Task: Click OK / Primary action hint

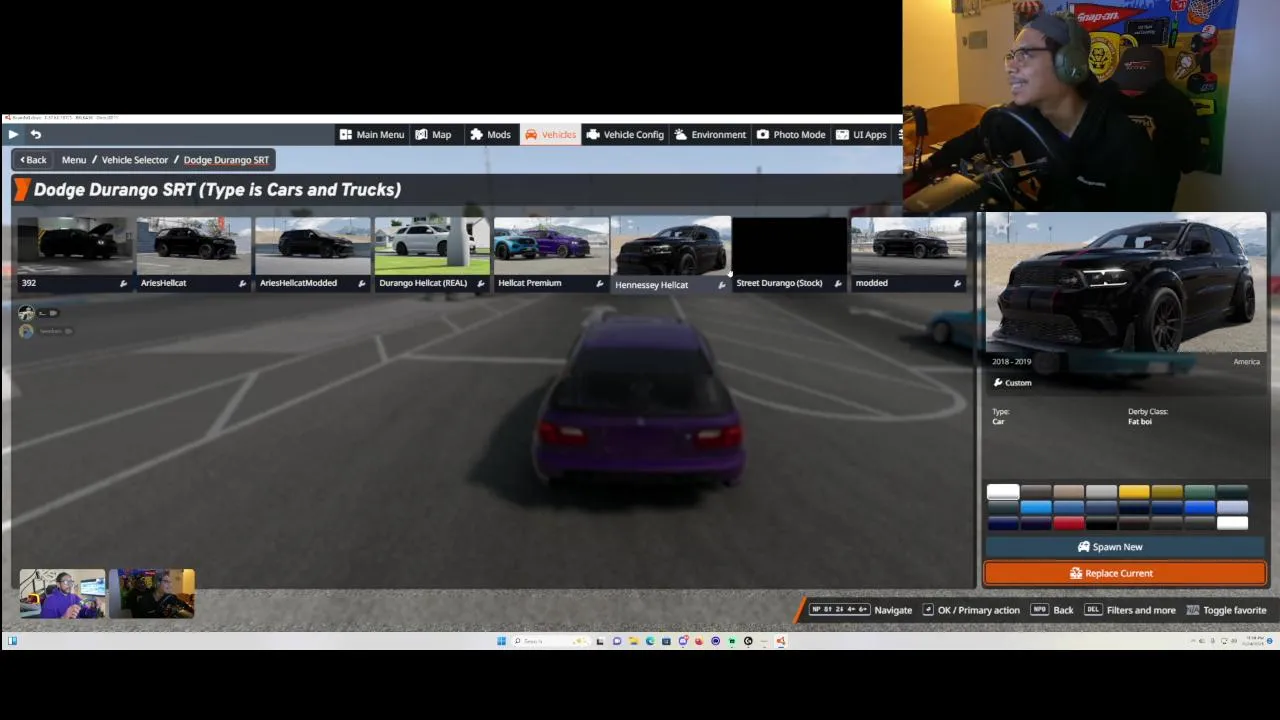Action: (x=970, y=610)
